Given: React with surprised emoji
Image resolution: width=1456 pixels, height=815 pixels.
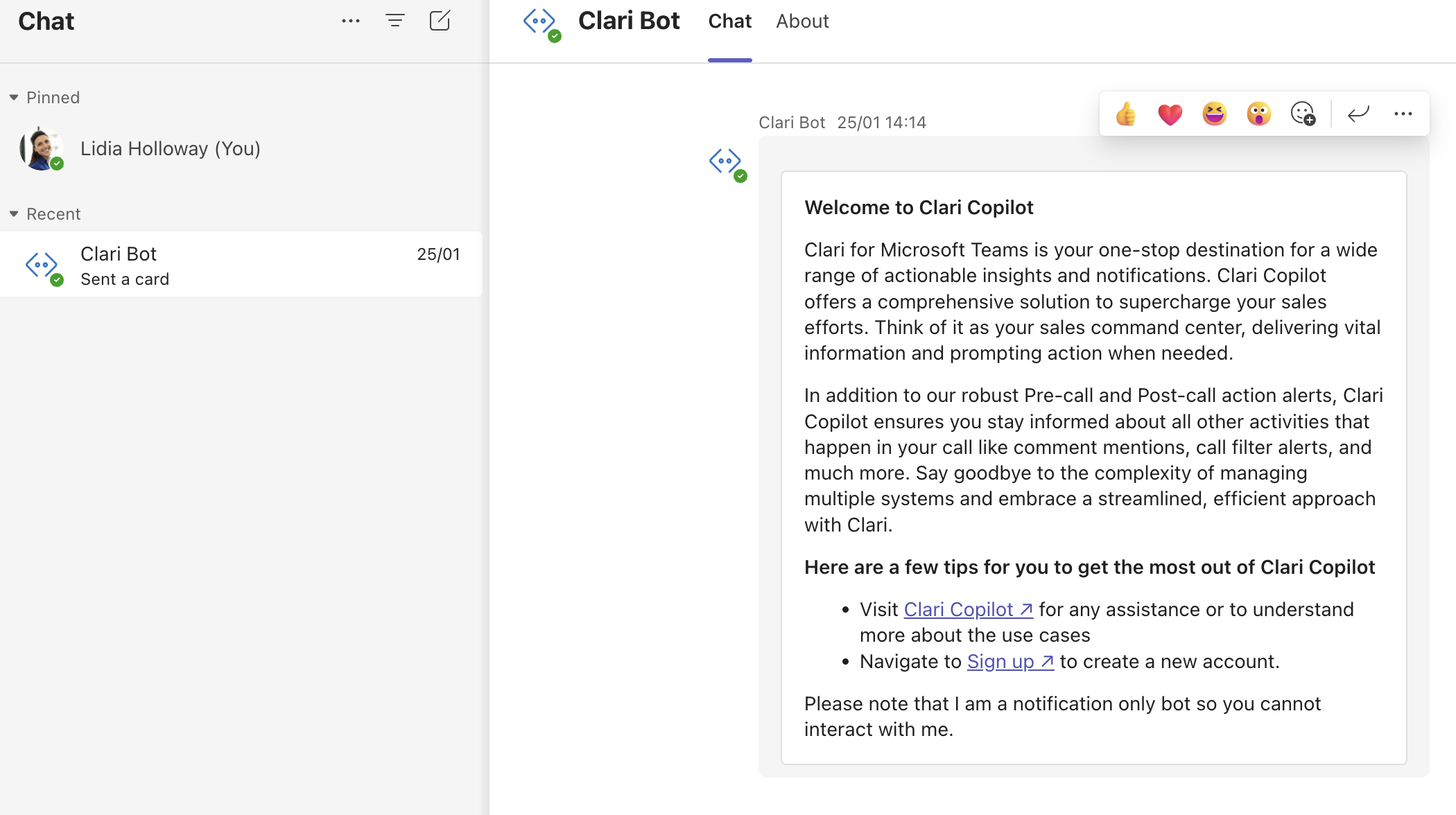Looking at the screenshot, I should click(1259, 113).
